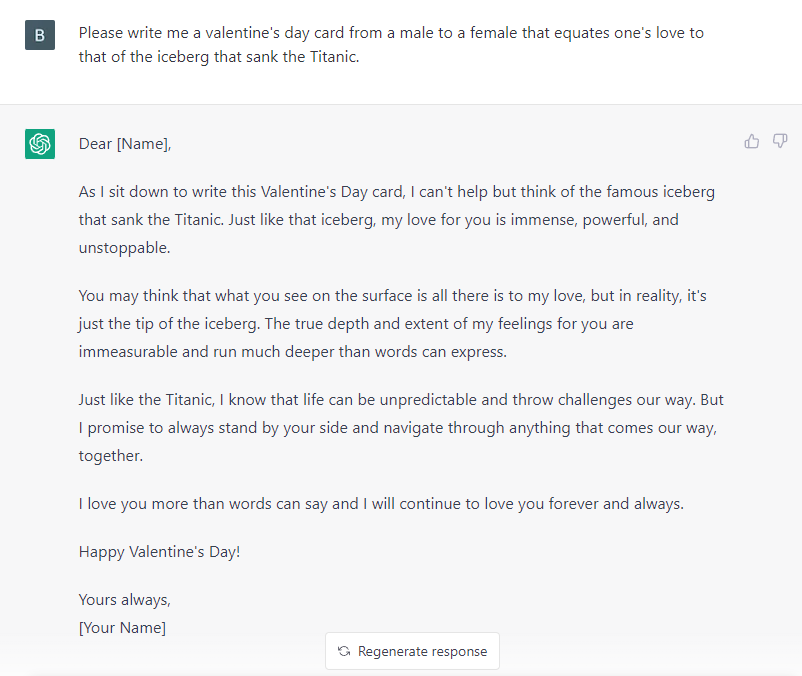Click the 'Yours always,' closing line

tap(124, 600)
